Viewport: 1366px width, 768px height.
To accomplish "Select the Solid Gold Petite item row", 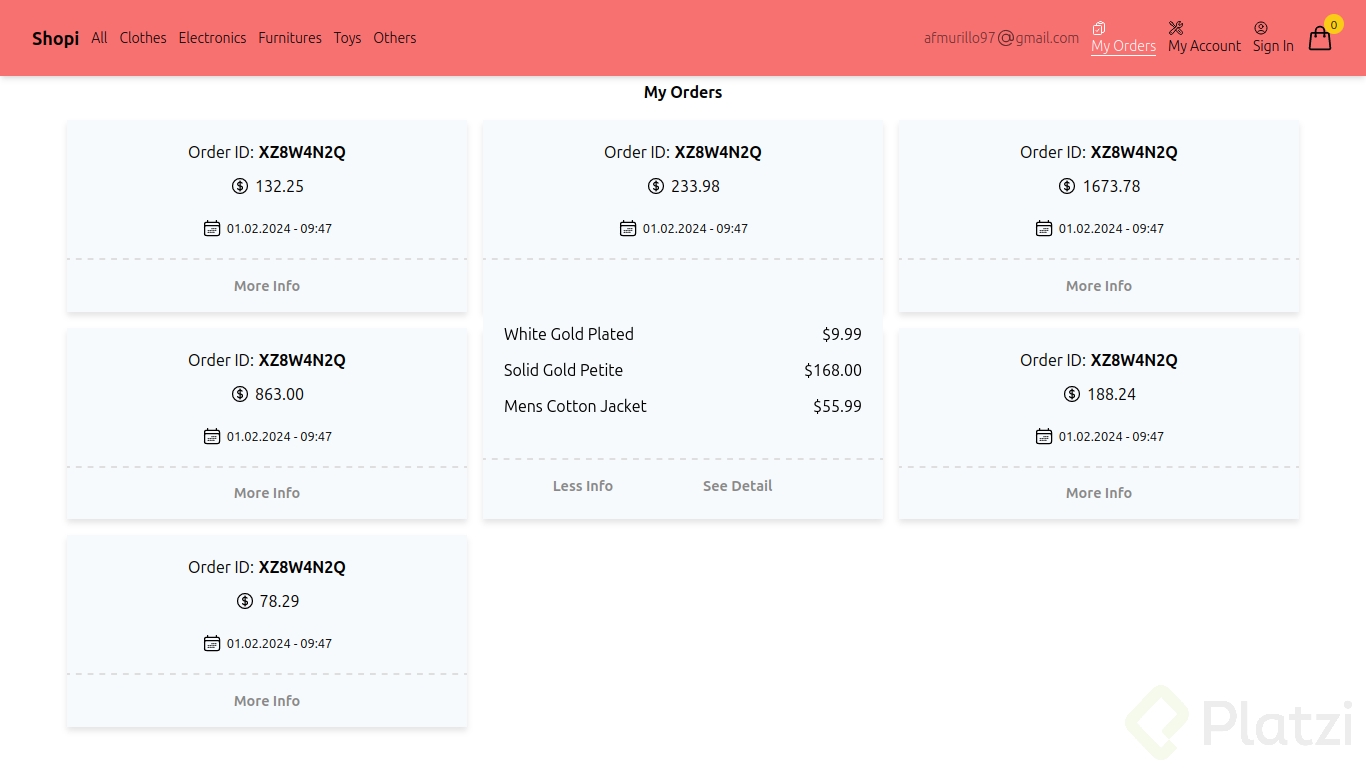I will click(682, 370).
